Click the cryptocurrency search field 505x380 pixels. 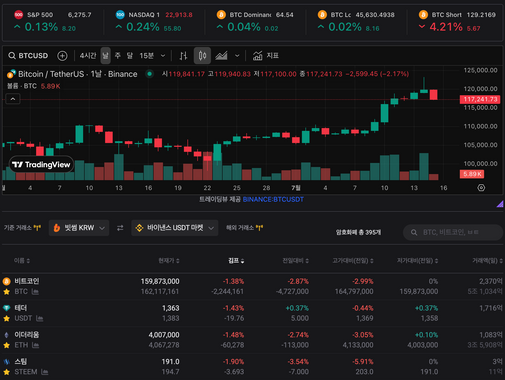point(453,232)
